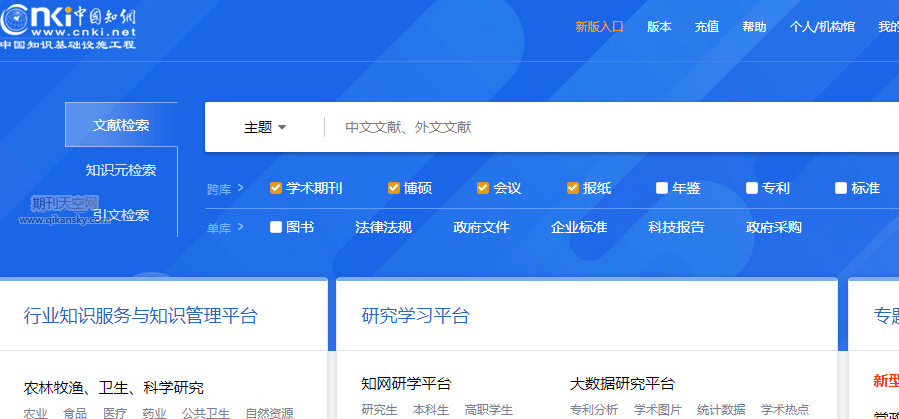Image resolution: width=899 pixels, height=419 pixels.
Task: Expand the 单库 arrow
Action: 241,228
